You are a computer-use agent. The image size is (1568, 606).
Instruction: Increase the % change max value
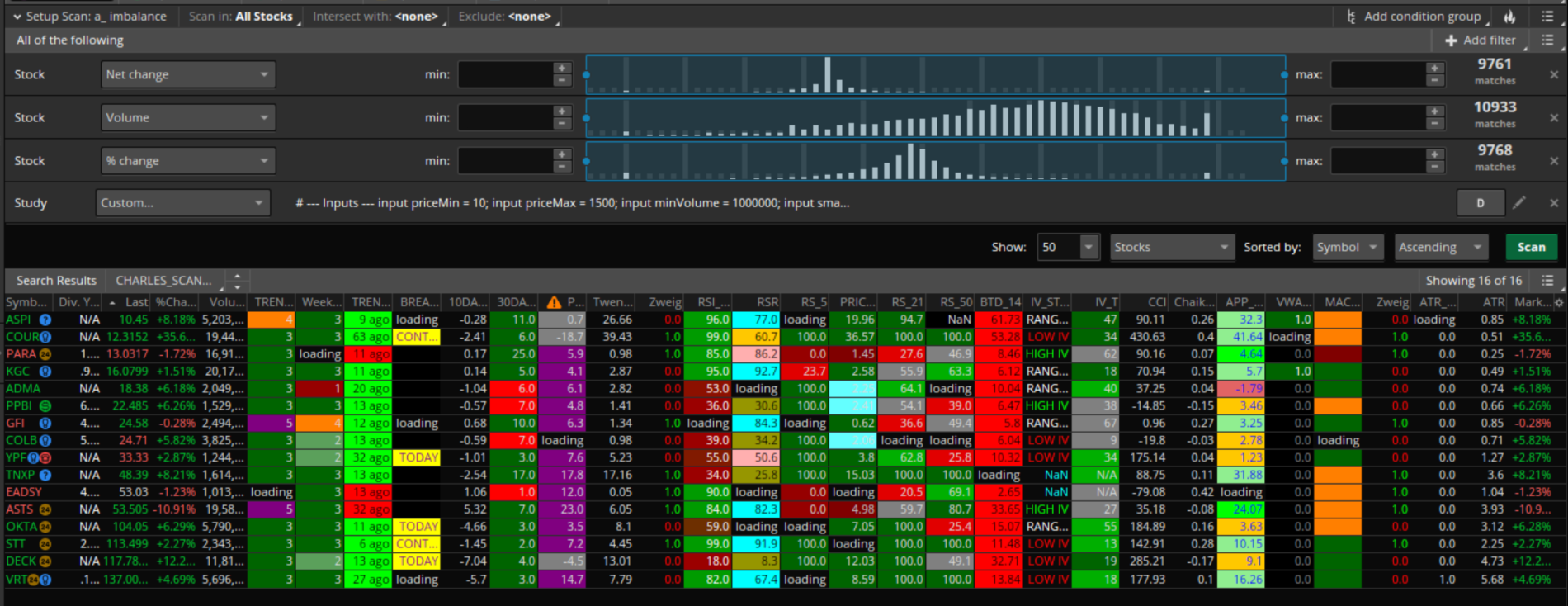[x=1435, y=154]
